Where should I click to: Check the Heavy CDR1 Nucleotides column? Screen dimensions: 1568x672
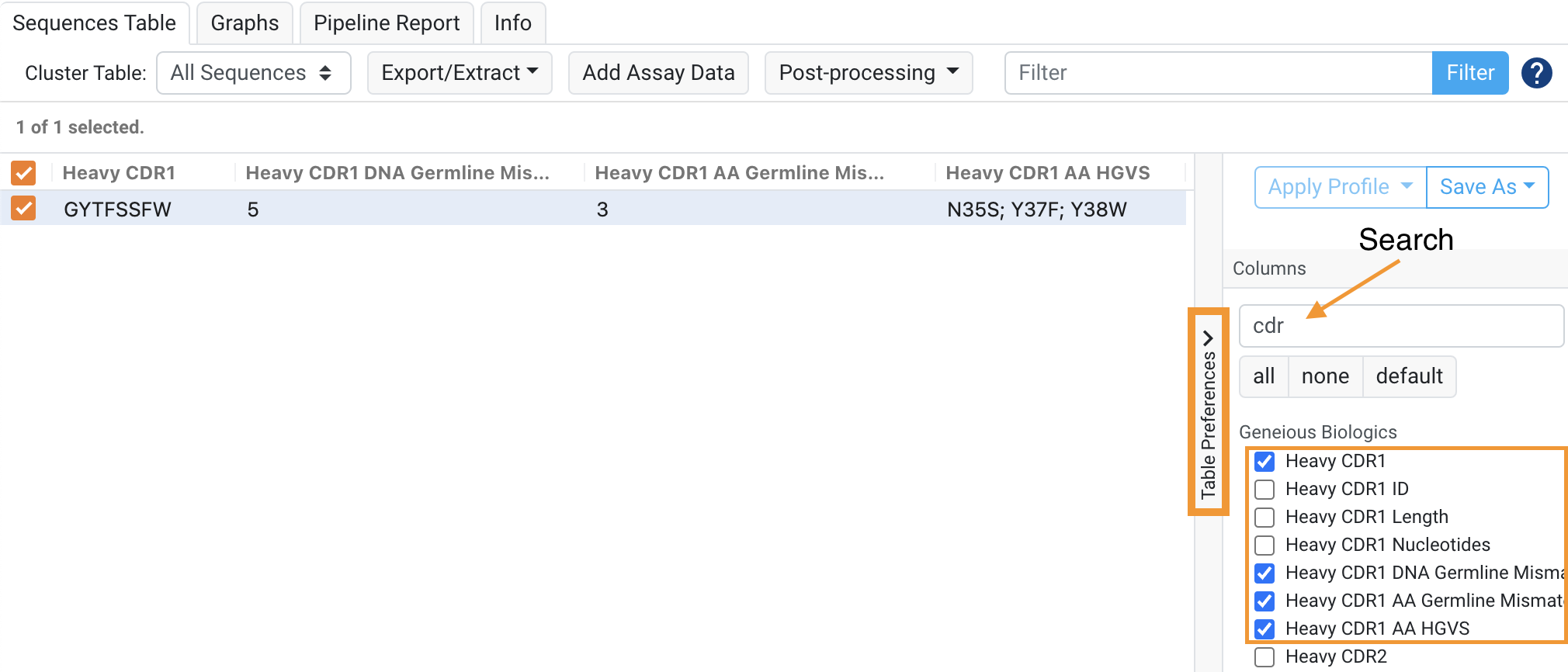(1264, 546)
